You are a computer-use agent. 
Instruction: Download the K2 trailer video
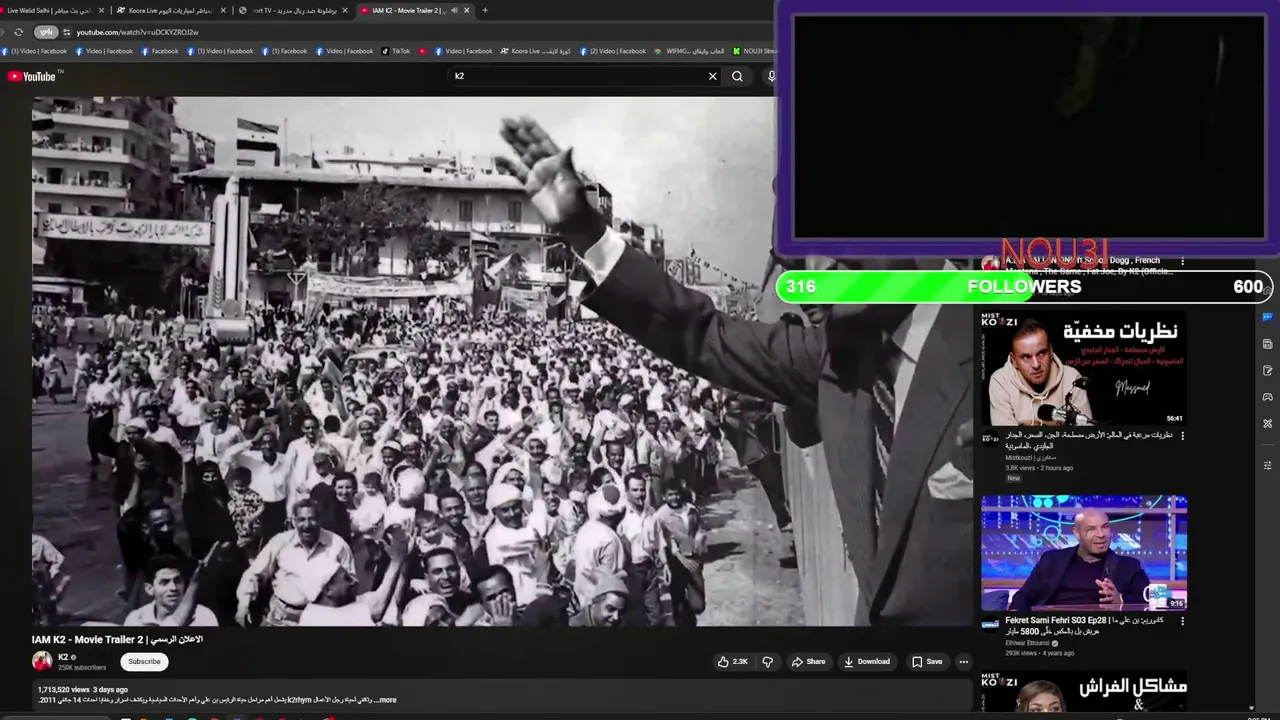click(x=866, y=661)
